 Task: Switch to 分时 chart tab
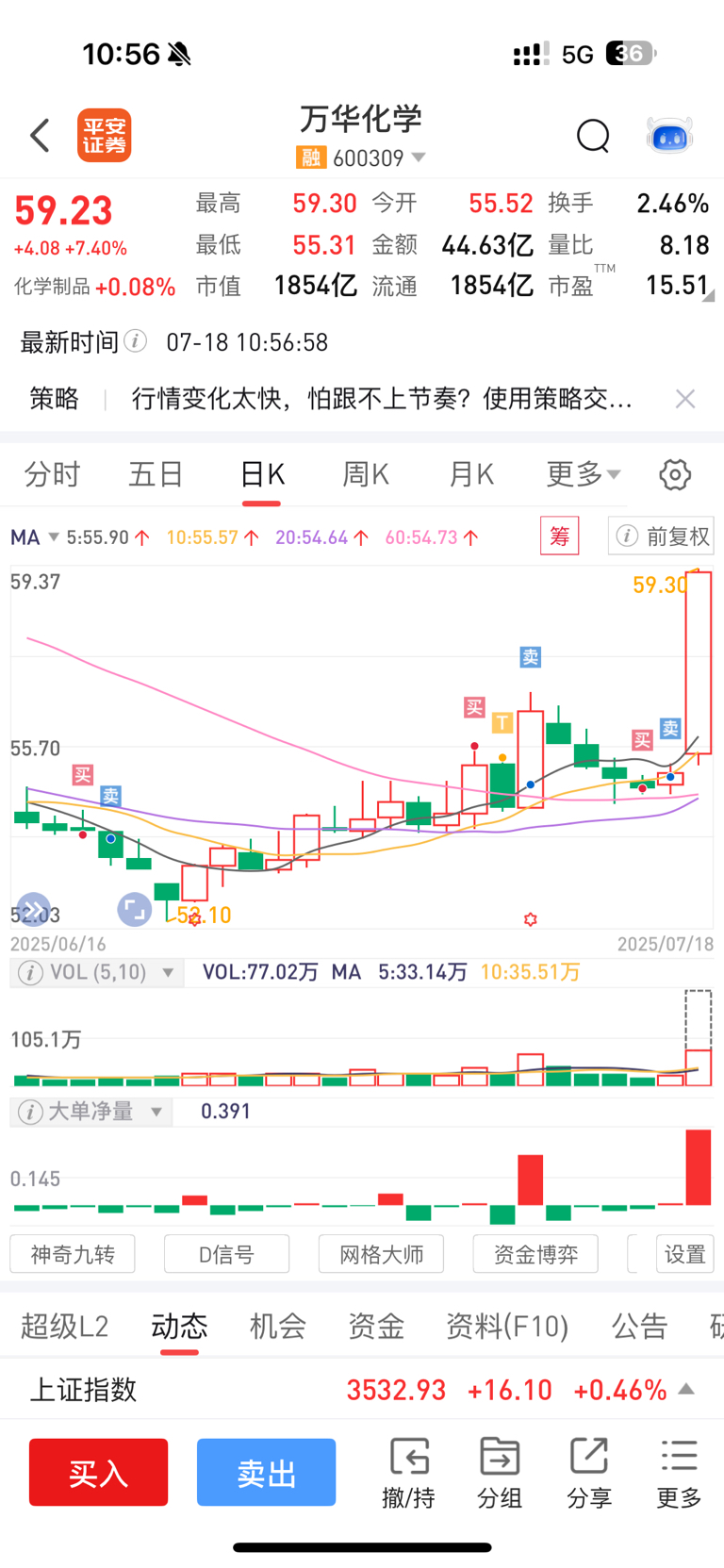point(53,474)
